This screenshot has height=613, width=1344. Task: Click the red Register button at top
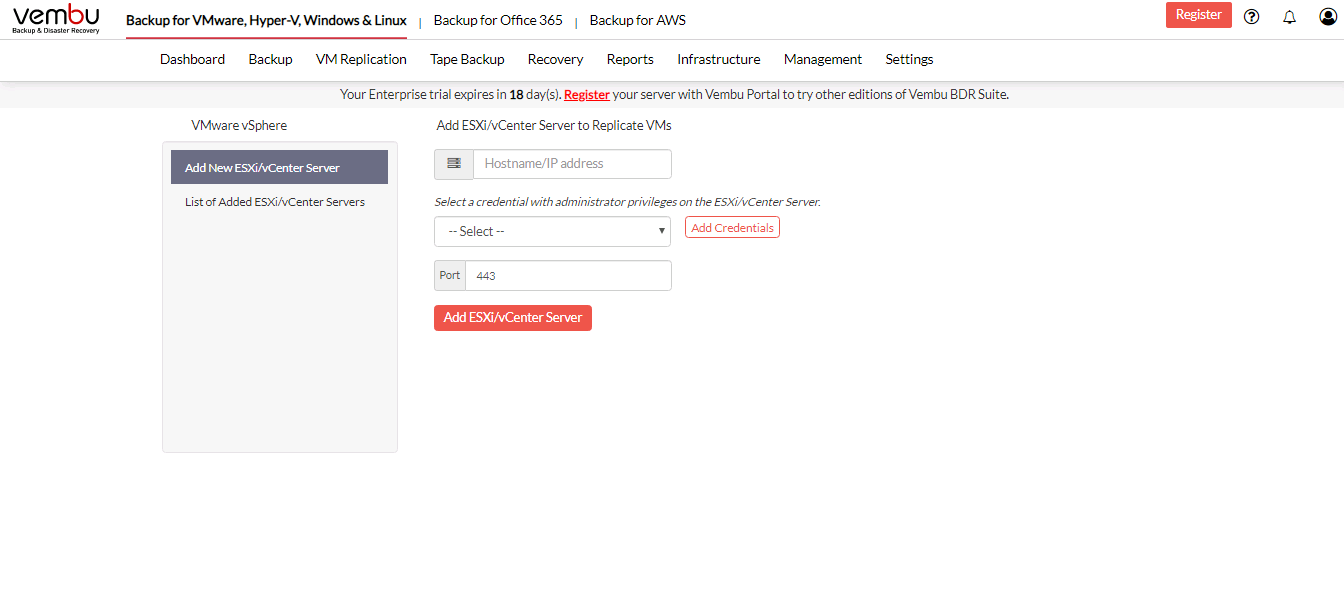click(x=1198, y=15)
